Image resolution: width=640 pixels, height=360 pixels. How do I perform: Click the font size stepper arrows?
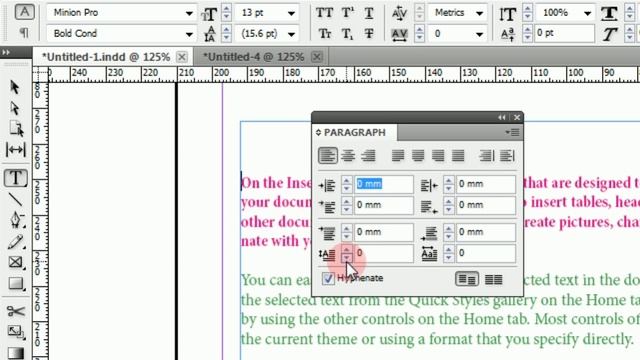(227, 13)
